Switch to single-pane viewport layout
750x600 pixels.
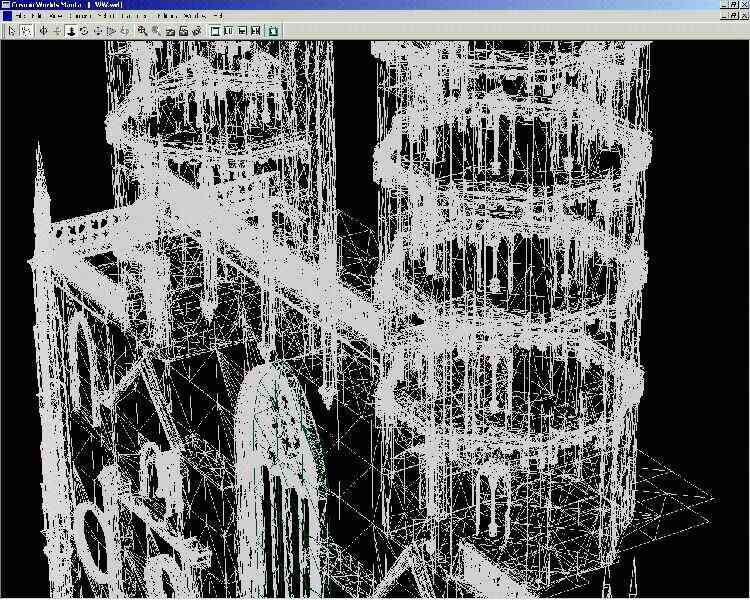point(215,31)
